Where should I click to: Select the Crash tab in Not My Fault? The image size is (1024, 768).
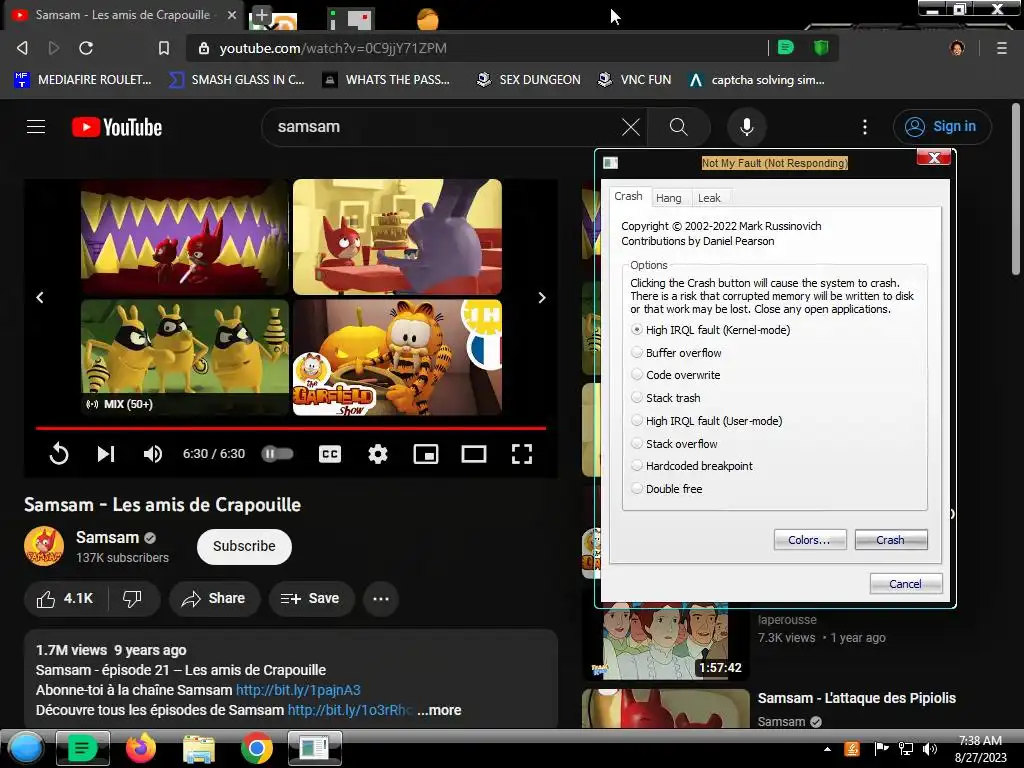pos(628,196)
